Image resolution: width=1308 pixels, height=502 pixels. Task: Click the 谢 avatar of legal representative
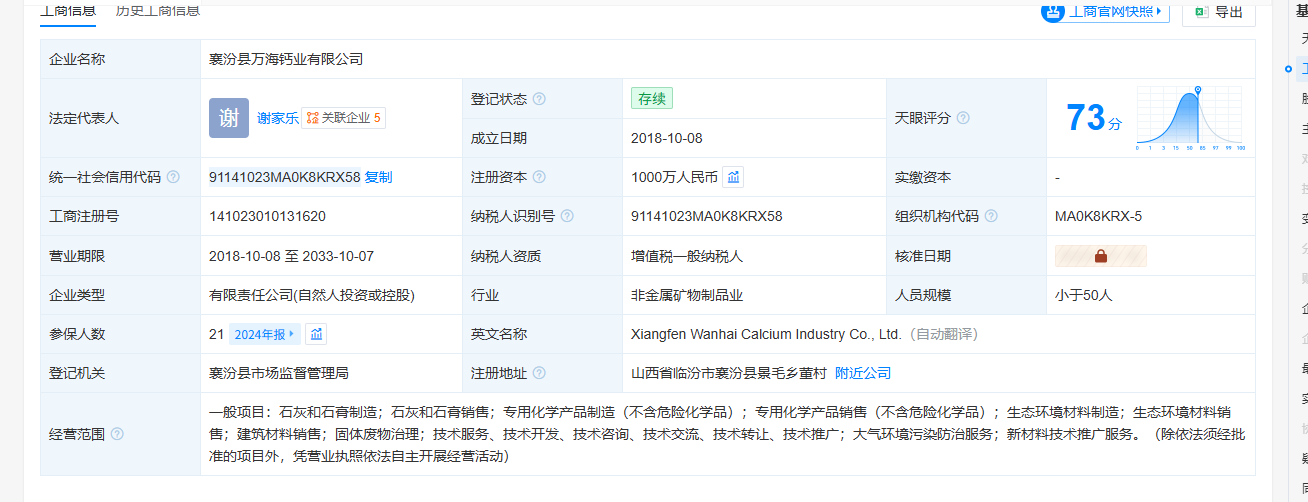[229, 118]
